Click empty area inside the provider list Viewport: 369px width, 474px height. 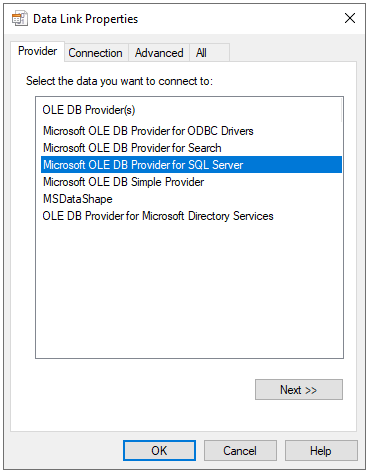click(189, 290)
